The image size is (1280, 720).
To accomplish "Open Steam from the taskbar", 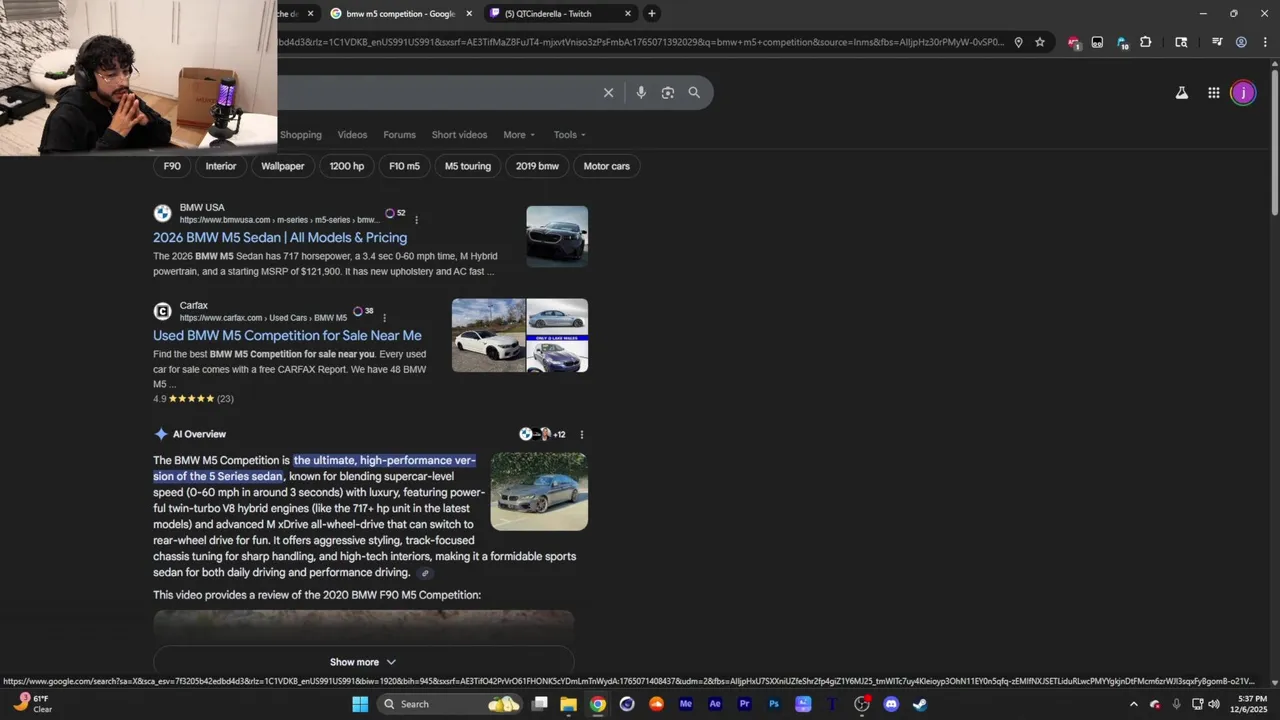I will [920, 704].
